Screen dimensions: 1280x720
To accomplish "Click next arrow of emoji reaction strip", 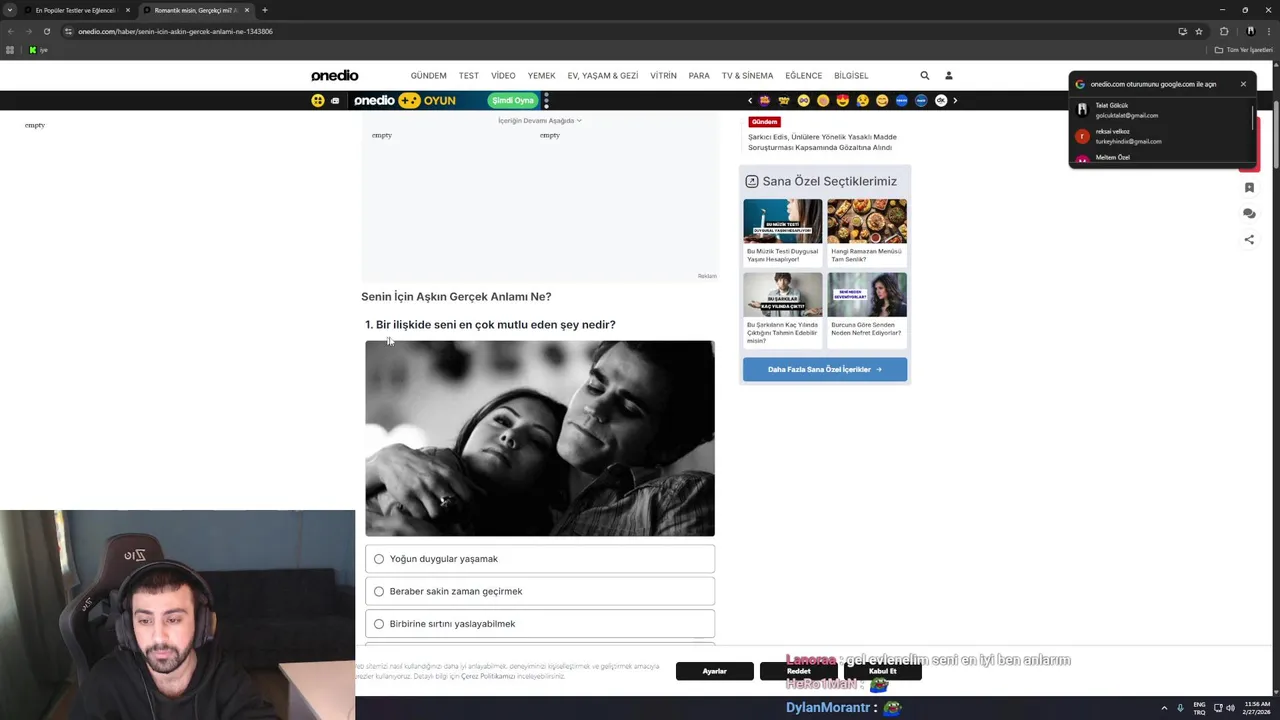I will (x=955, y=101).
